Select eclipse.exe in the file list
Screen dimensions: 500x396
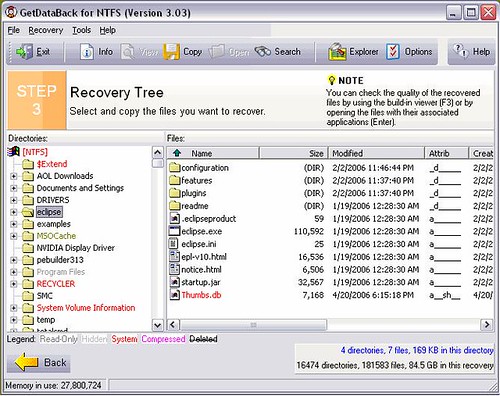point(202,231)
